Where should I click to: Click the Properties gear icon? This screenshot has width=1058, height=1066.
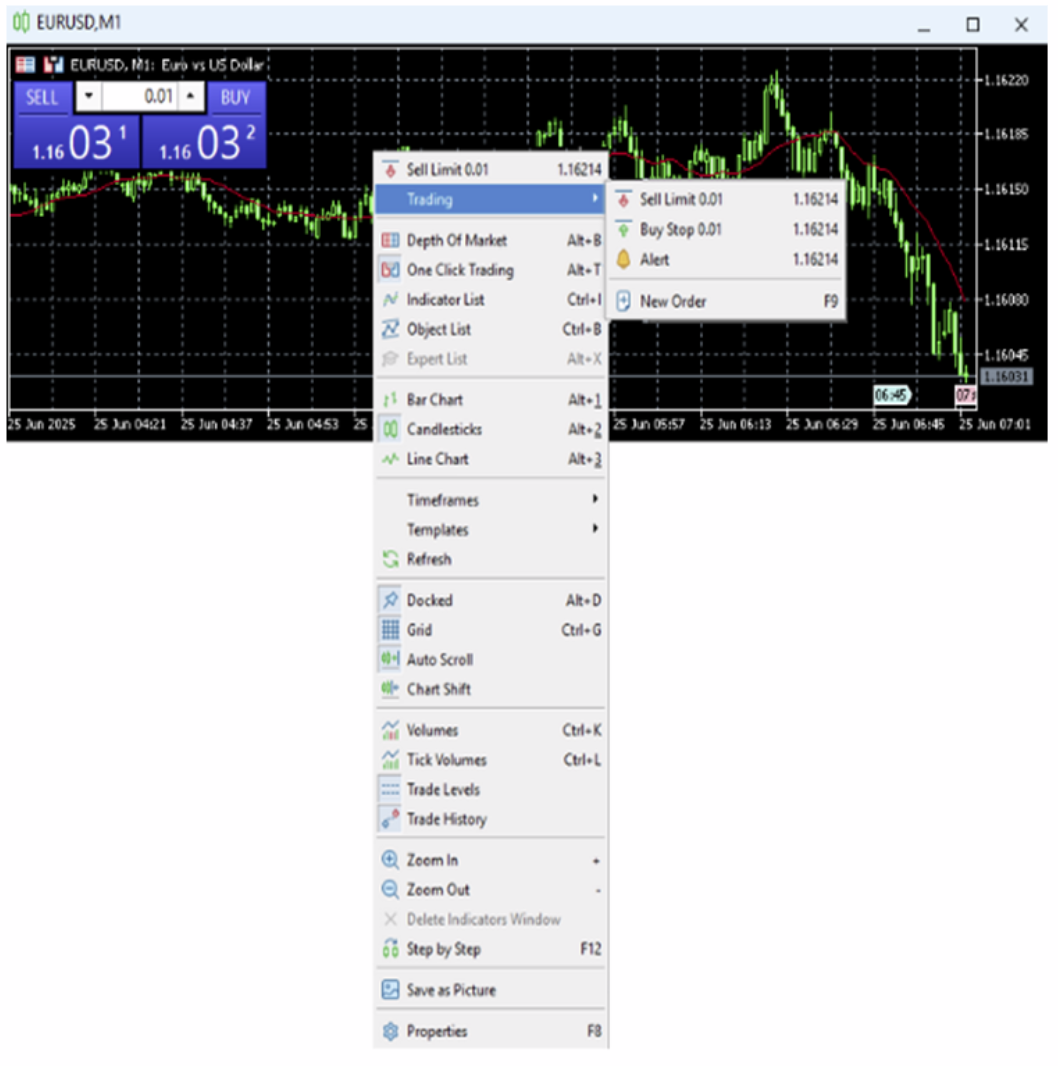pyautogui.click(x=390, y=1031)
